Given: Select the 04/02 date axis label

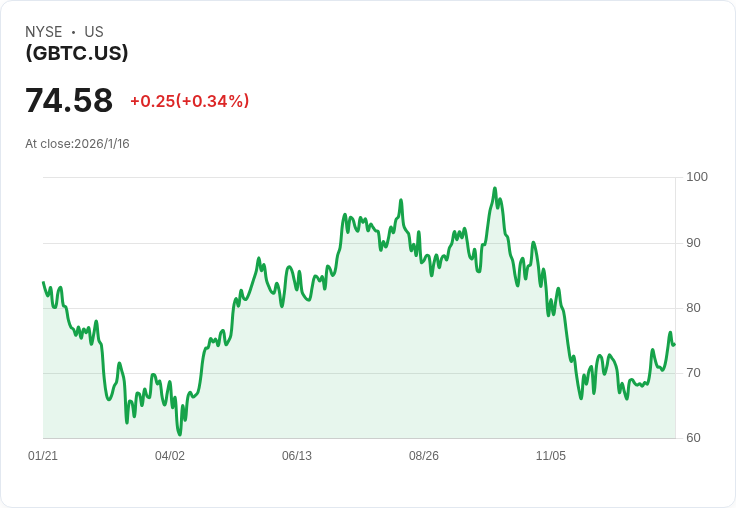Looking at the screenshot, I should [170, 455].
